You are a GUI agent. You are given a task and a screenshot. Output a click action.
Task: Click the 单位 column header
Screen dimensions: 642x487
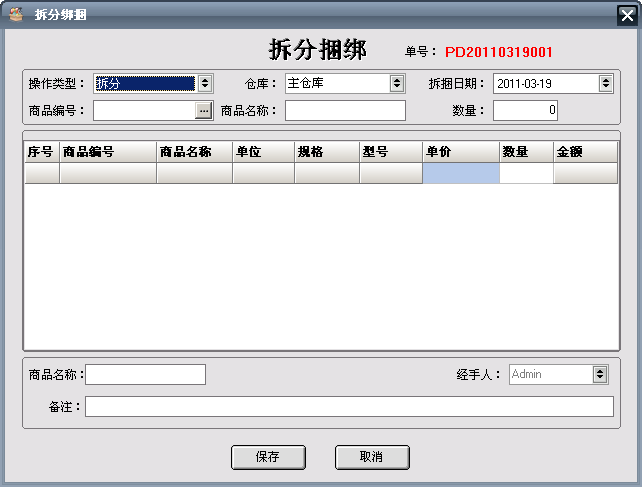pyautogui.click(x=264, y=152)
